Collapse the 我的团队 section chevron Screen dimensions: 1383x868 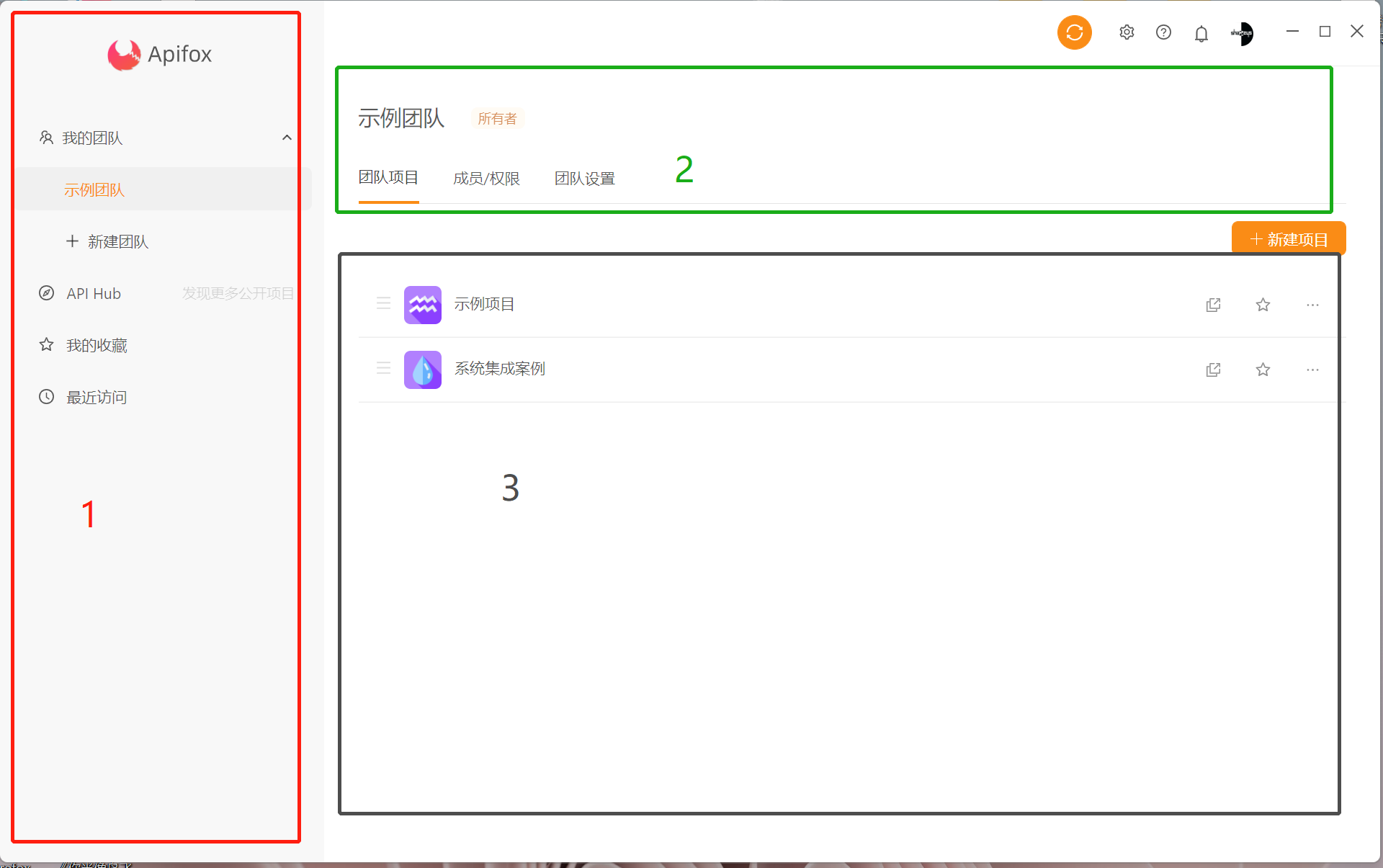287,138
